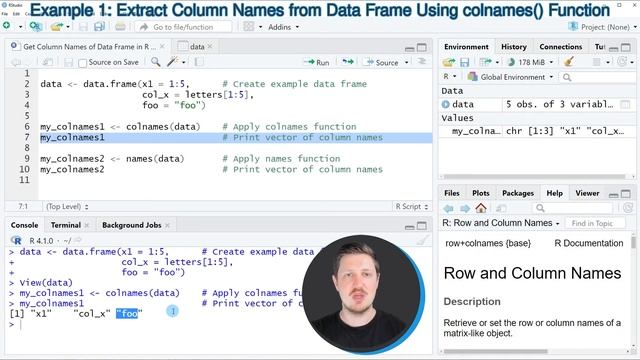Switch to the History tab
640x360 pixels.
click(x=513, y=47)
